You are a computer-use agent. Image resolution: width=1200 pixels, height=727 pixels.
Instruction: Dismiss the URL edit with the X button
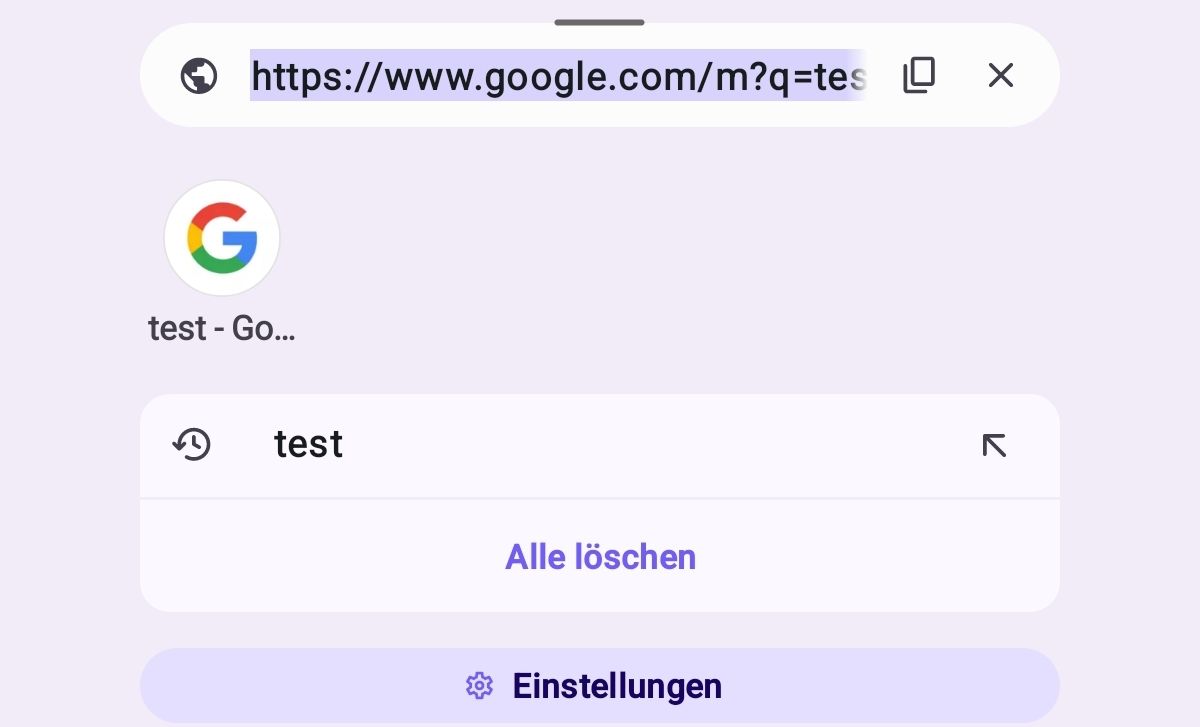coord(1000,75)
